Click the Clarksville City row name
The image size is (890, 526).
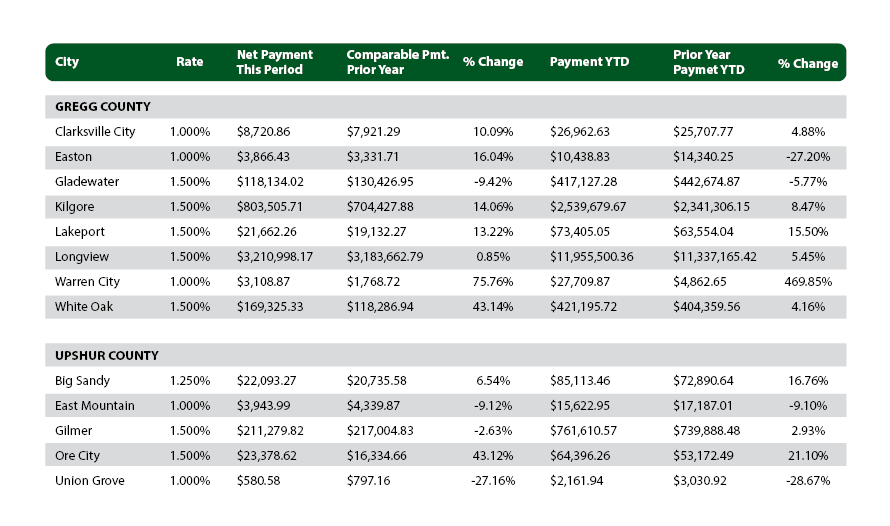pos(95,131)
